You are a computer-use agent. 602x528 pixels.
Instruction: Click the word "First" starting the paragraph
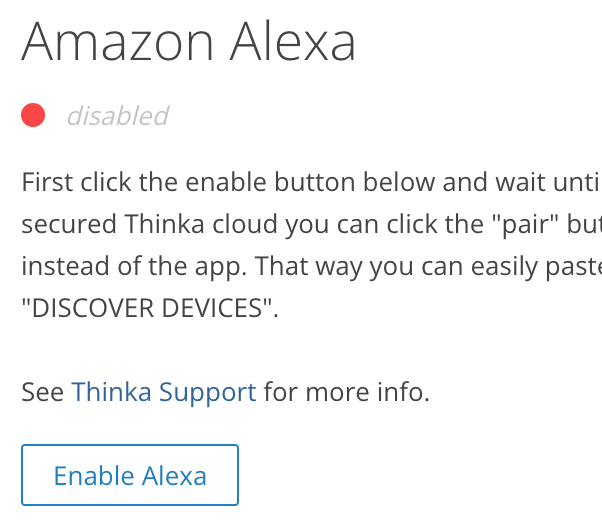(x=47, y=184)
